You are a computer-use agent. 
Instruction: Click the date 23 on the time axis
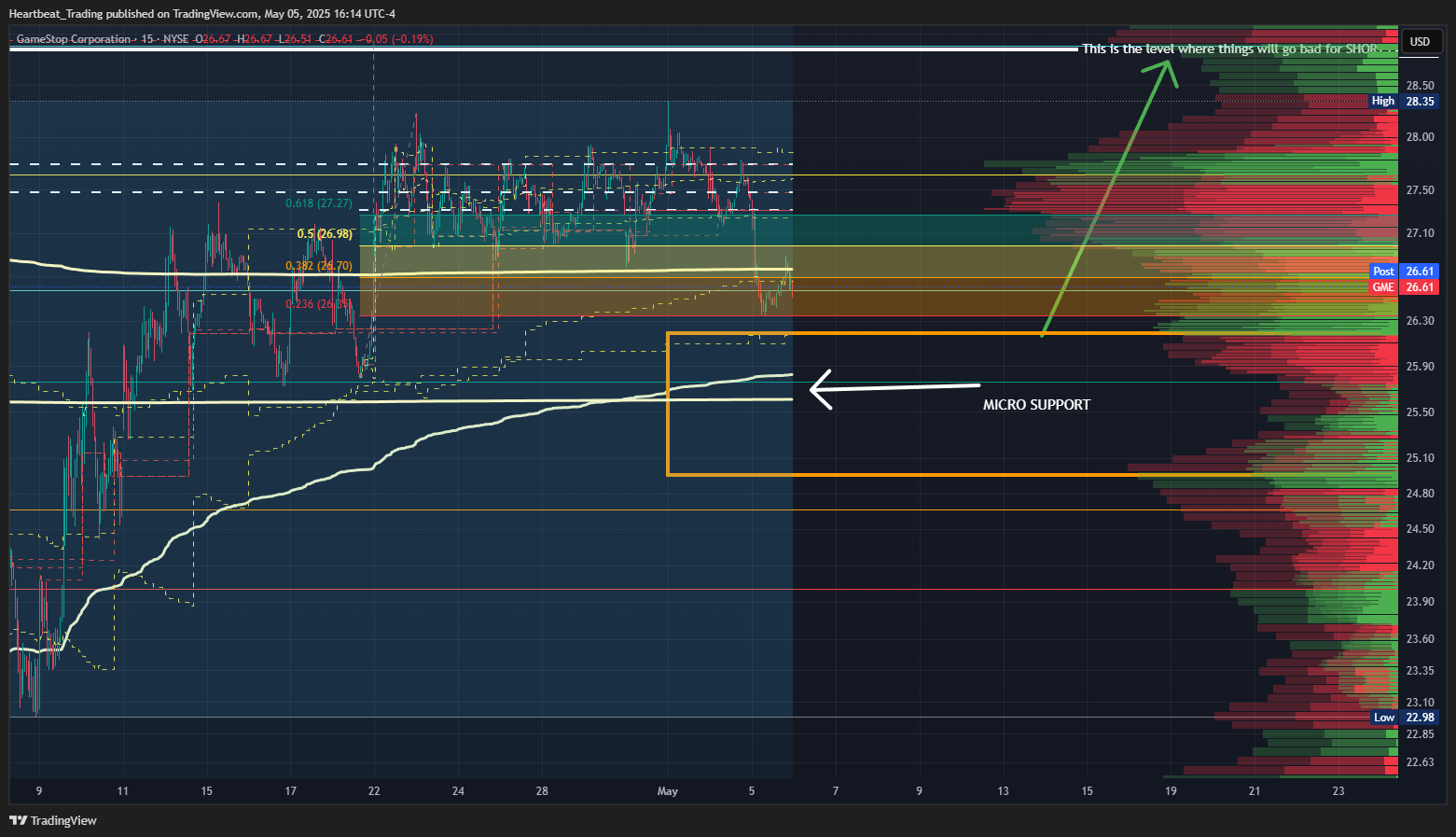click(1338, 791)
